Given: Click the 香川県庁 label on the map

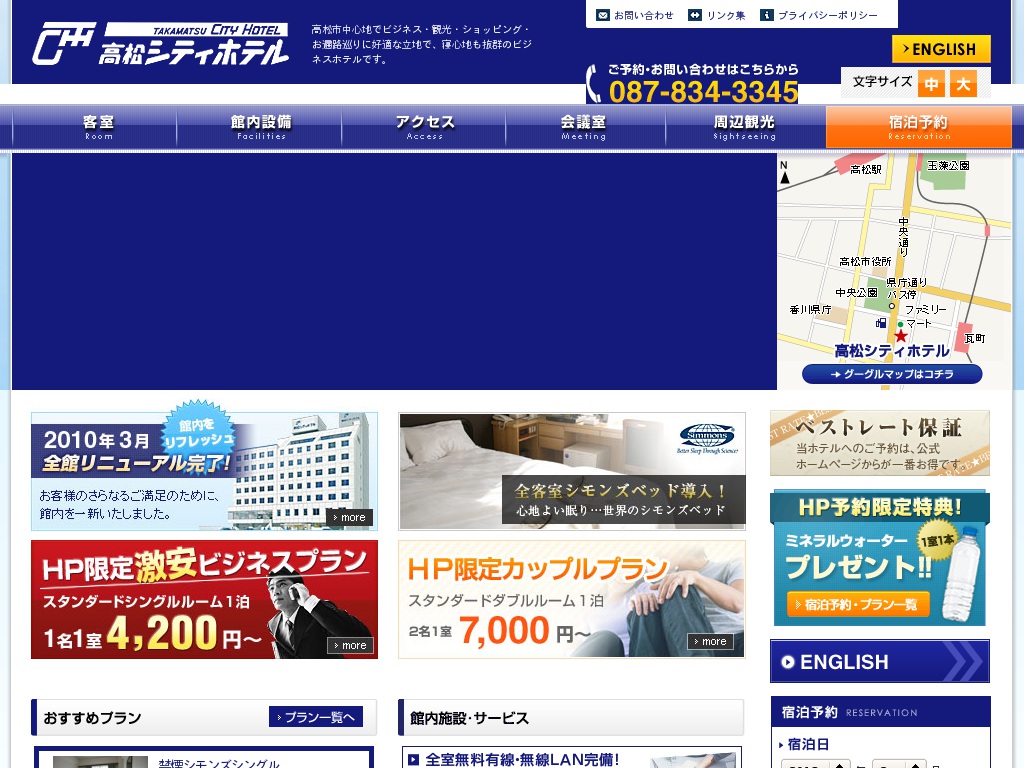Looking at the screenshot, I should (x=810, y=309).
